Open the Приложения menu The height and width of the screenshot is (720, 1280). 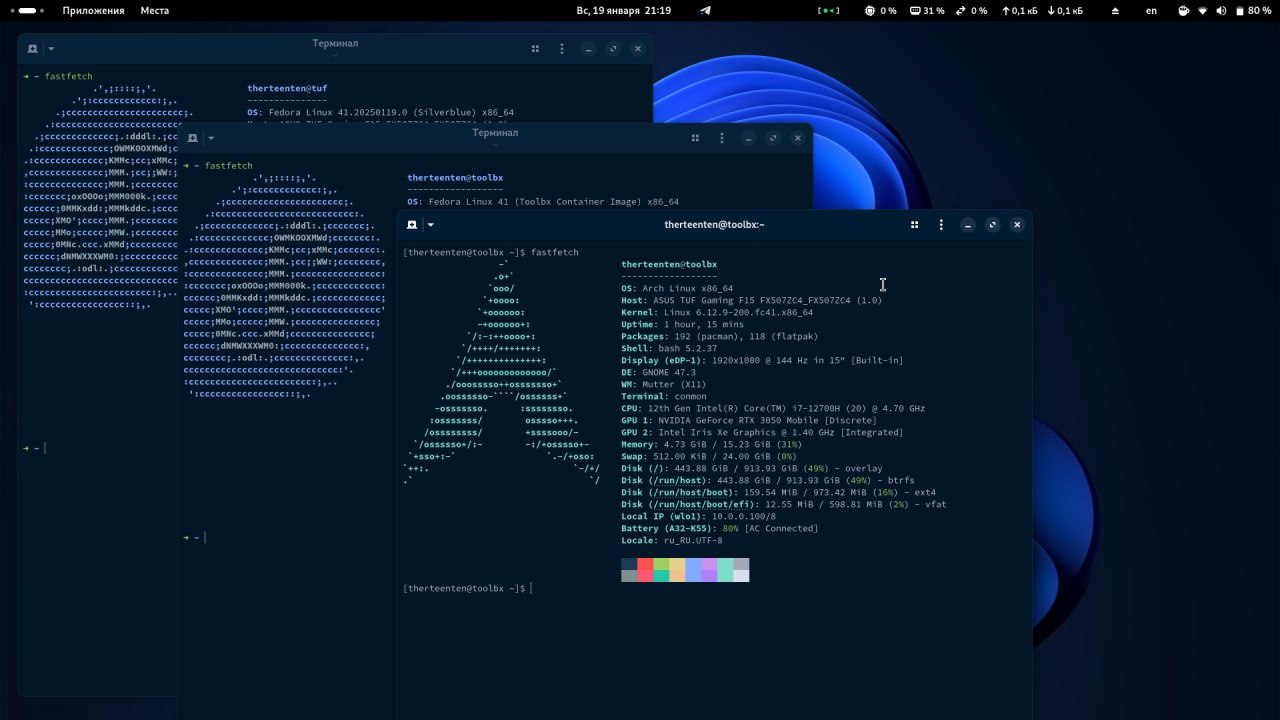pyautogui.click(x=93, y=10)
